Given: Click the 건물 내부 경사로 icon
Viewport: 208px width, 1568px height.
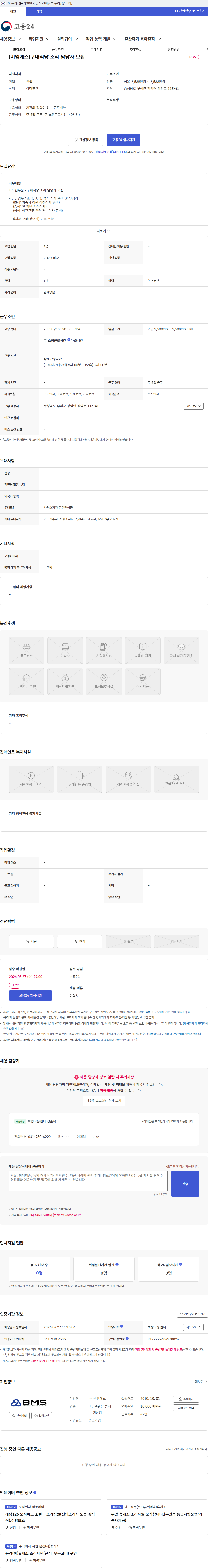Looking at the screenshot, I should point(176,779).
